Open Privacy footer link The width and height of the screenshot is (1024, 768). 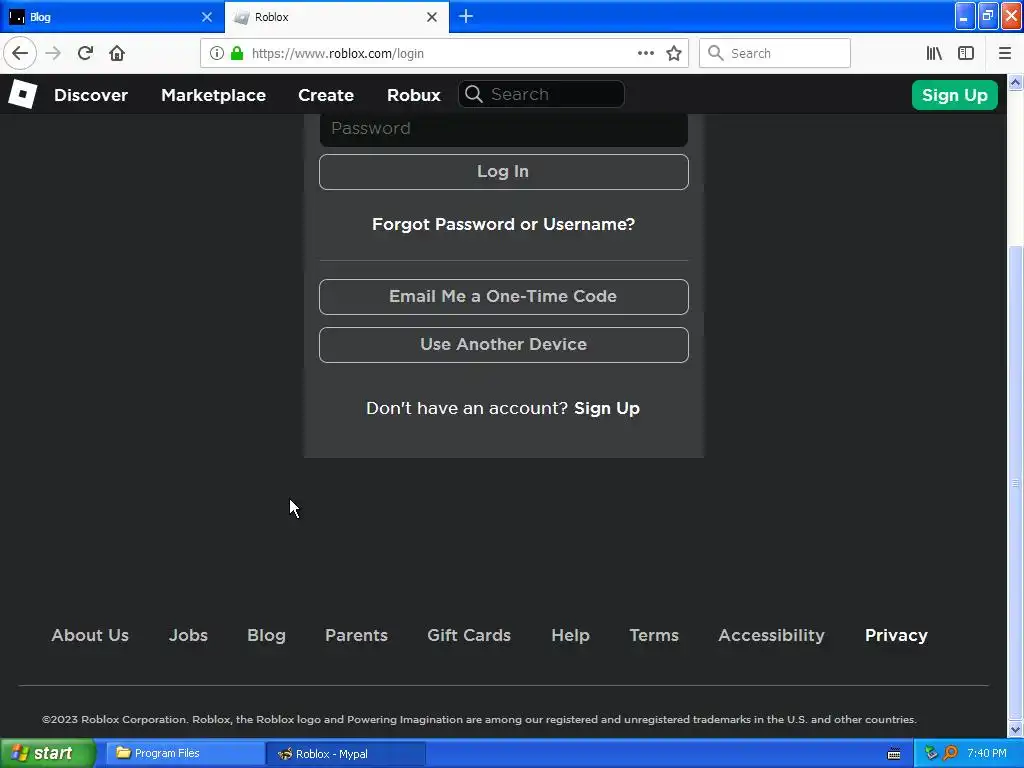pyautogui.click(x=896, y=635)
